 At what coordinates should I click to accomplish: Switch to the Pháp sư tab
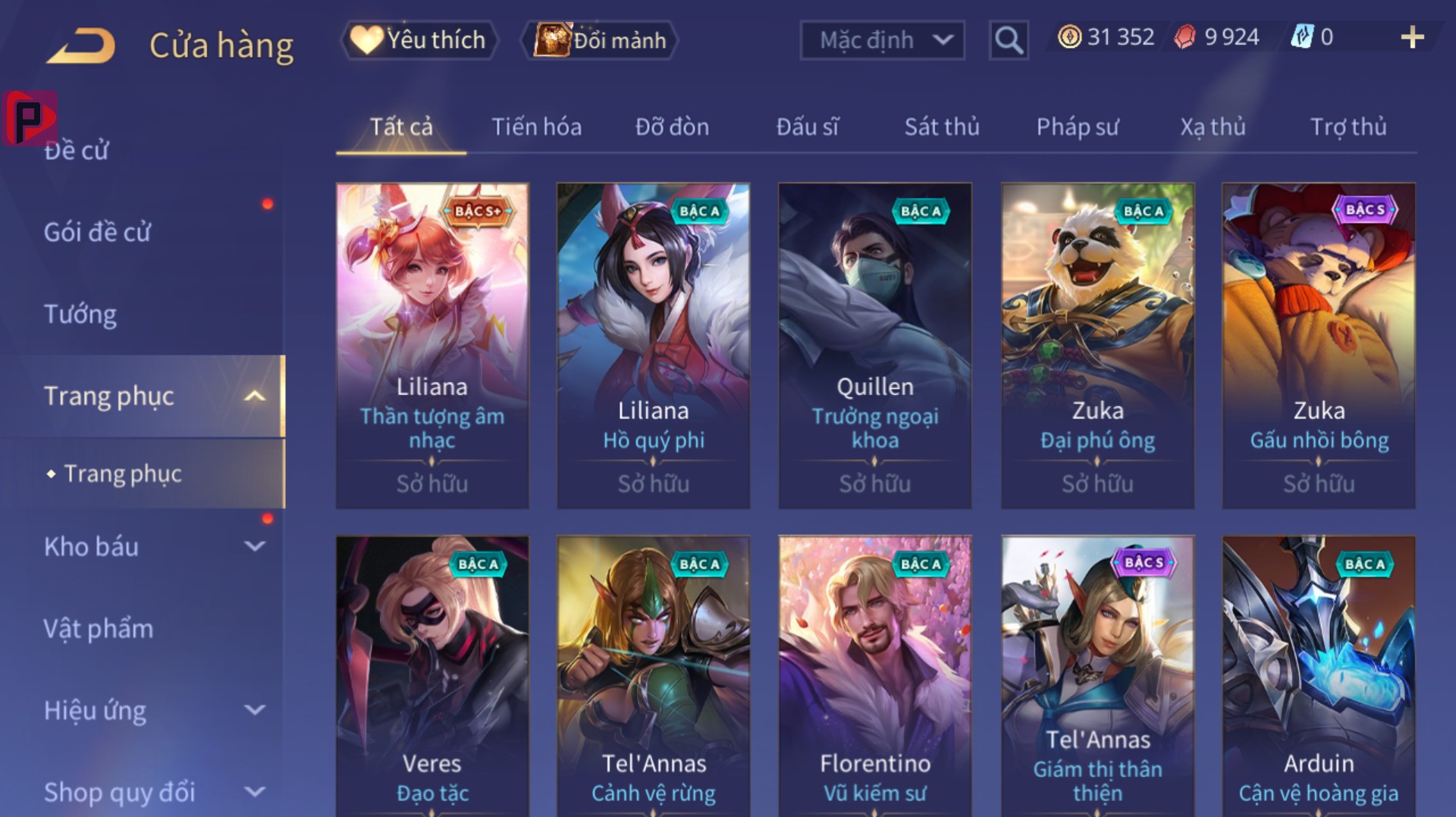tap(1078, 127)
